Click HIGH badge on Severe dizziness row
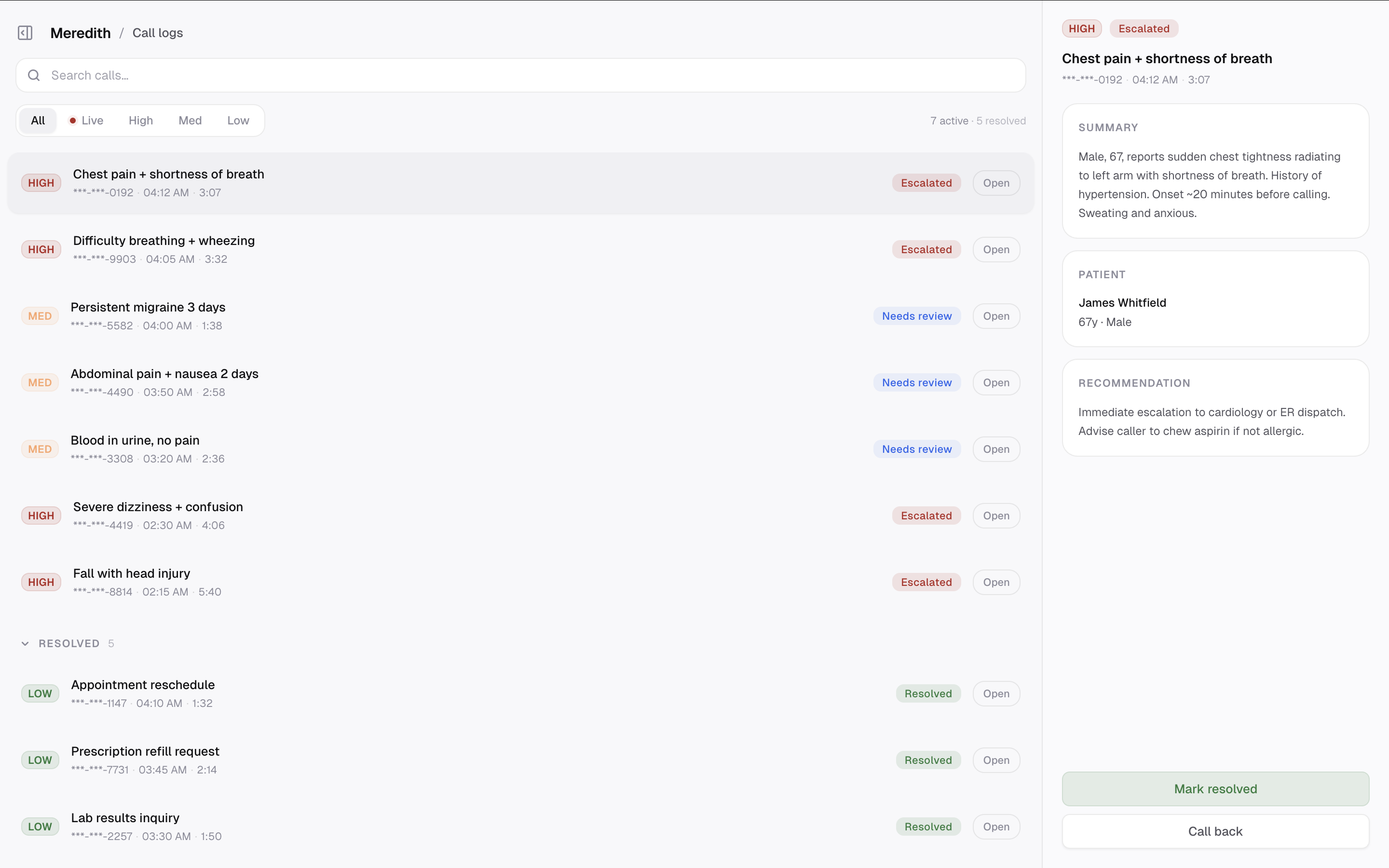The width and height of the screenshot is (1389, 868). (41, 515)
